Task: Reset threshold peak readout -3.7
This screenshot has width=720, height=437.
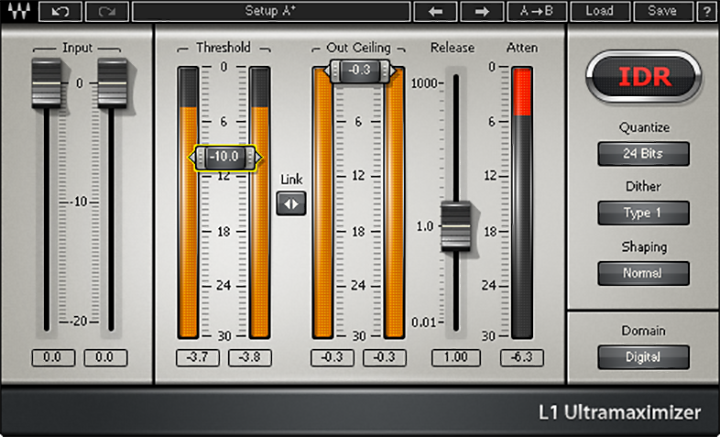Action: click(x=198, y=358)
